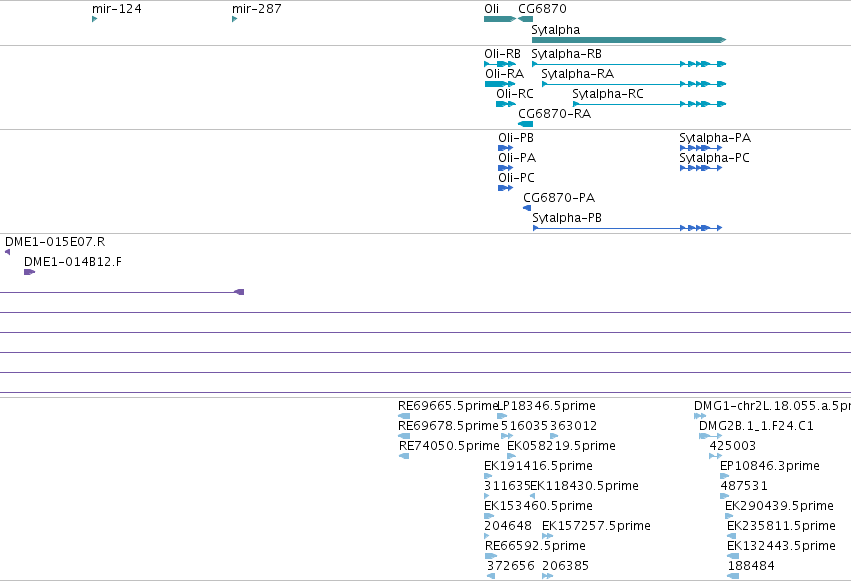
Task: Select the mir-287 gene label
Action: pos(257,9)
